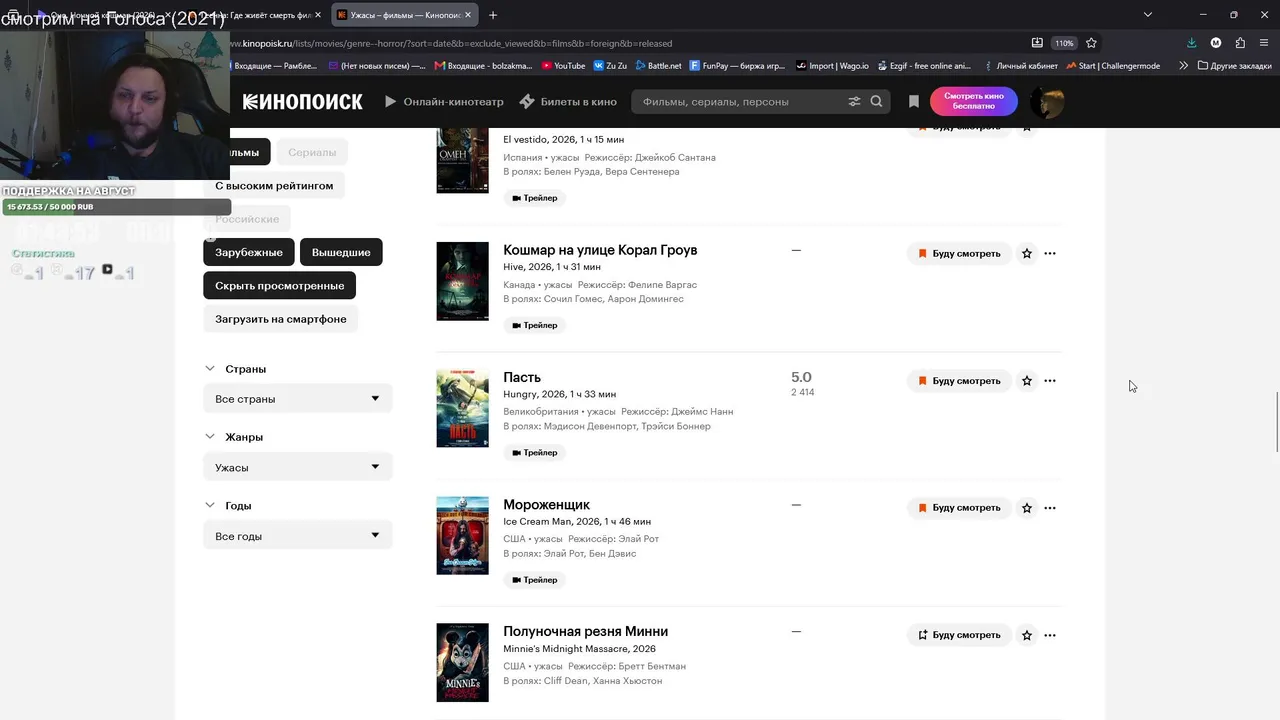Open the Онлайн-кинотеатр section
This screenshot has height=720, width=1280.
pos(444,101)
